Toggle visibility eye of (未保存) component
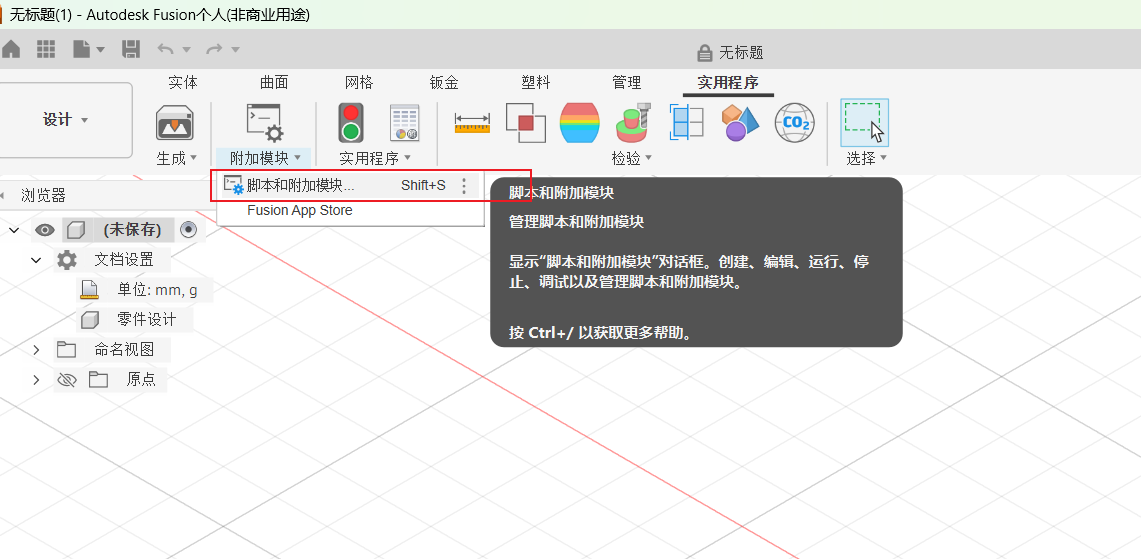The image size is (1141, 559). (45, 230)
